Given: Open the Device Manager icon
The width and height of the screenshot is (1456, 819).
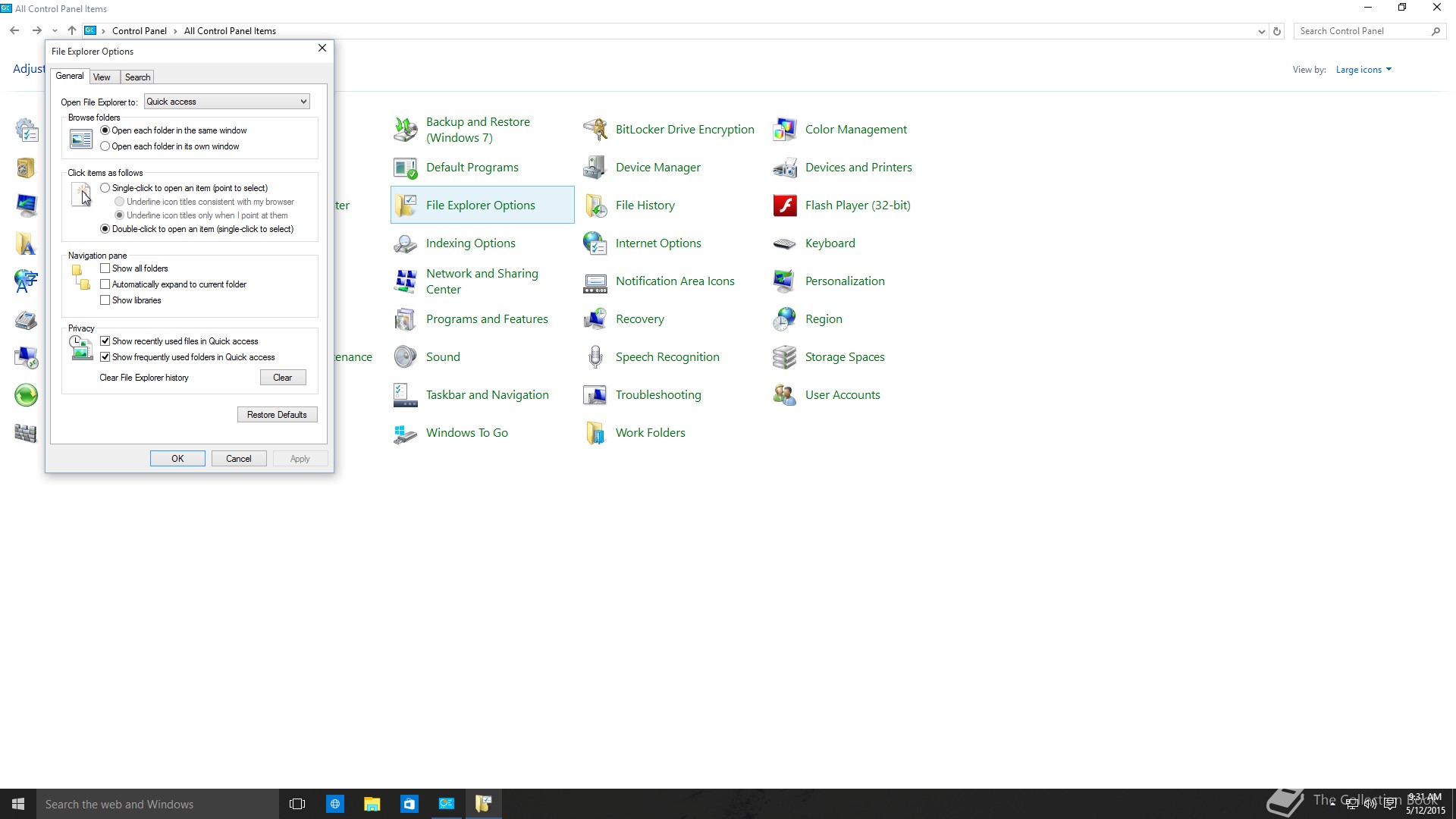Looking at the screenshot, I should (595, 168).
